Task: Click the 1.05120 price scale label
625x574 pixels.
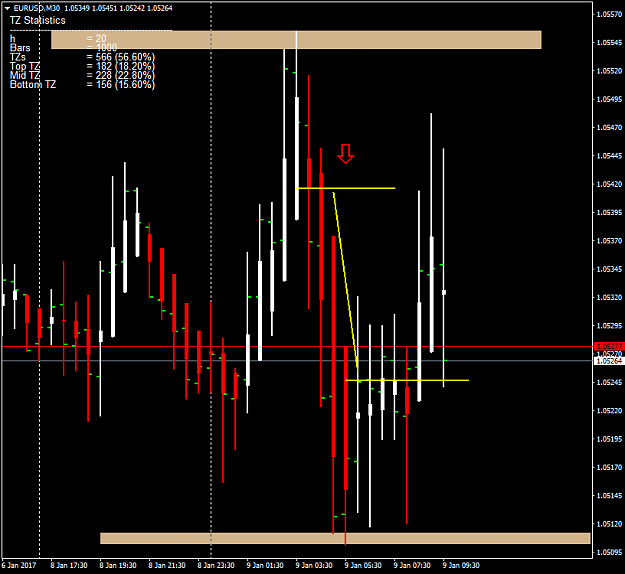Action: 609,524
